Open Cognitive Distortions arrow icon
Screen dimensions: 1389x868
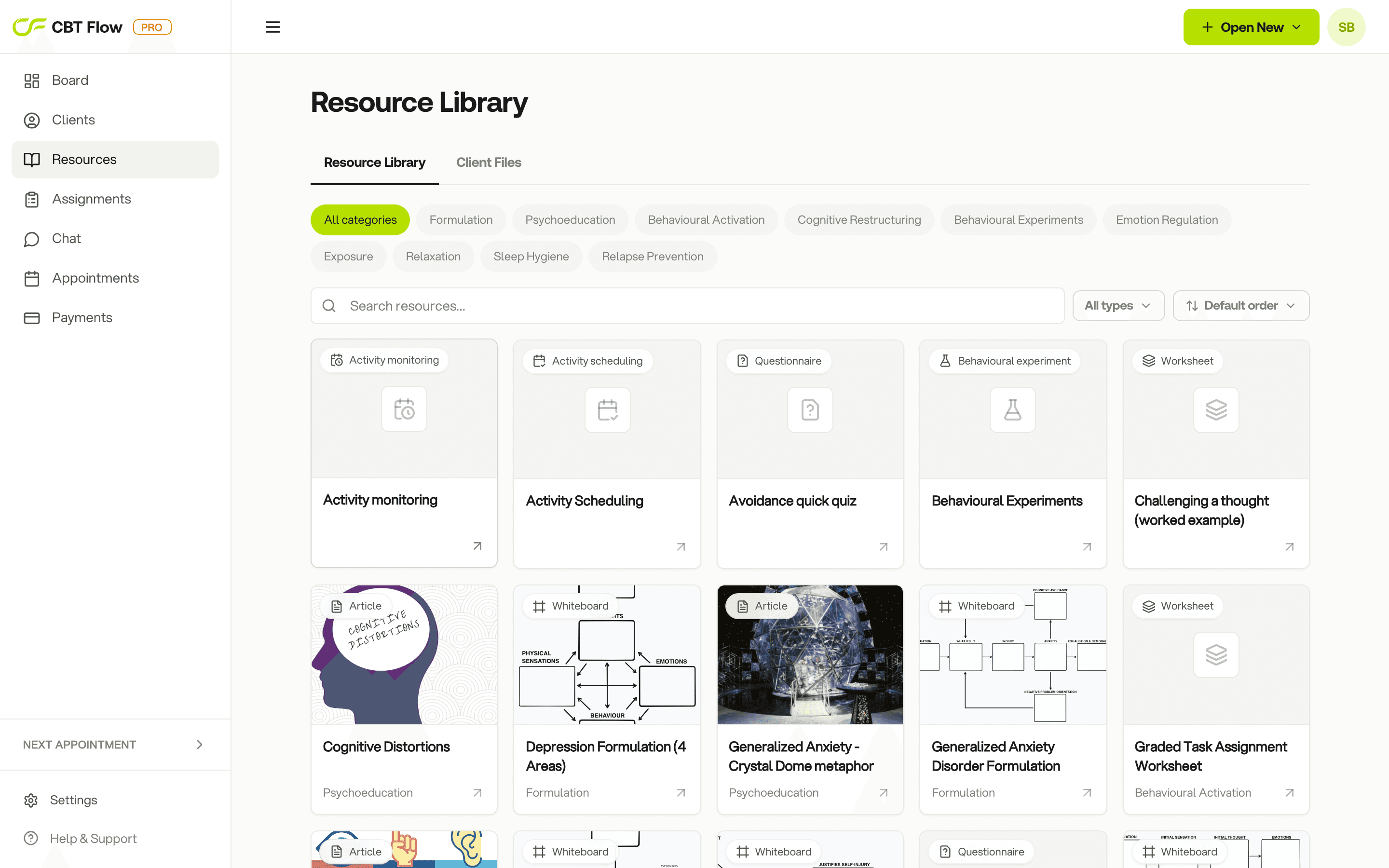(x=477, y=793)
